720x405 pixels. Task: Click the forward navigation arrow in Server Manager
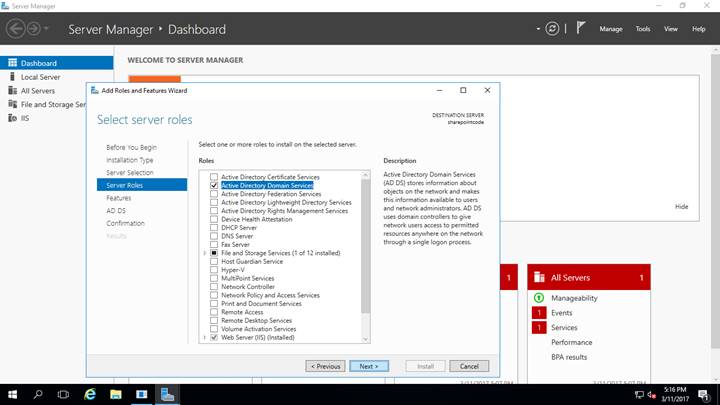point(34,28)
